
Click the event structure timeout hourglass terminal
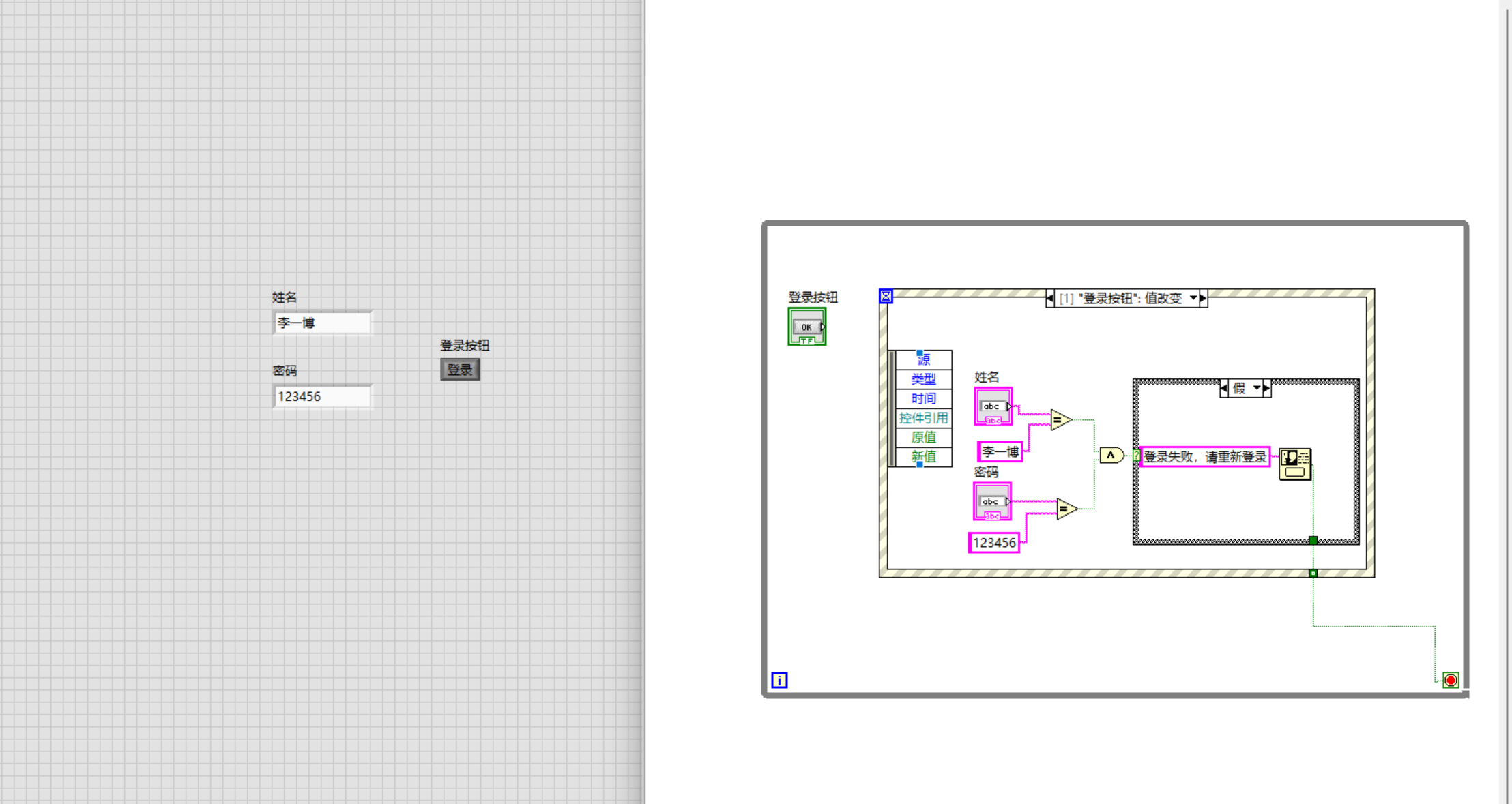coord(886,296)
